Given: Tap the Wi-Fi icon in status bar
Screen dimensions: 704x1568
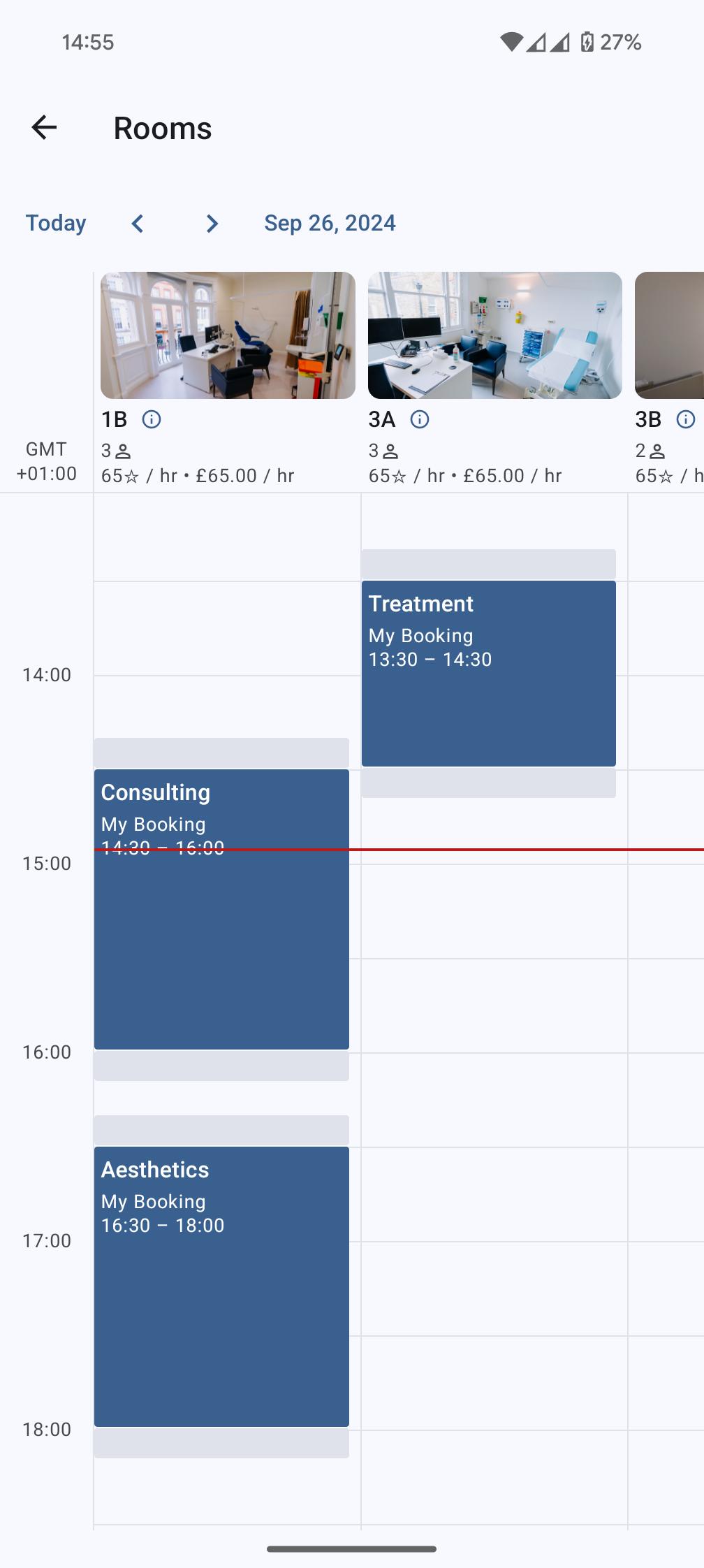Looking at the screenshot, I should click(511, 42).
